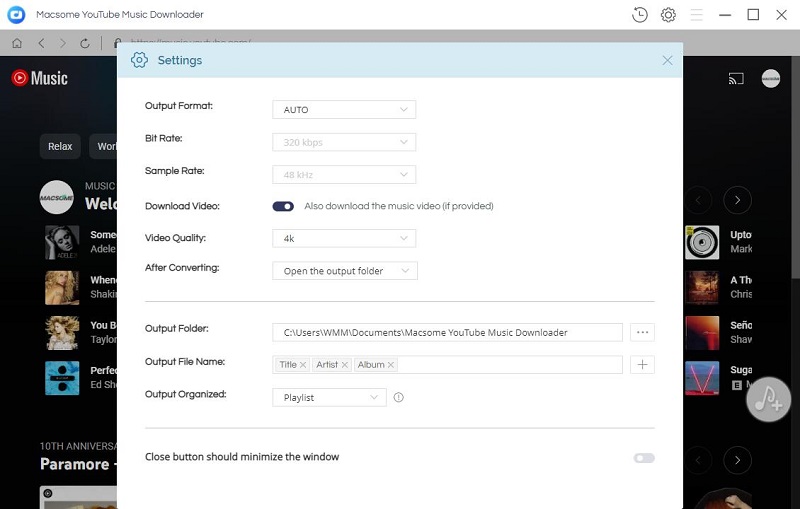Add a file name tag with plus button
The image size is (800, 509).
click(642, 365)
